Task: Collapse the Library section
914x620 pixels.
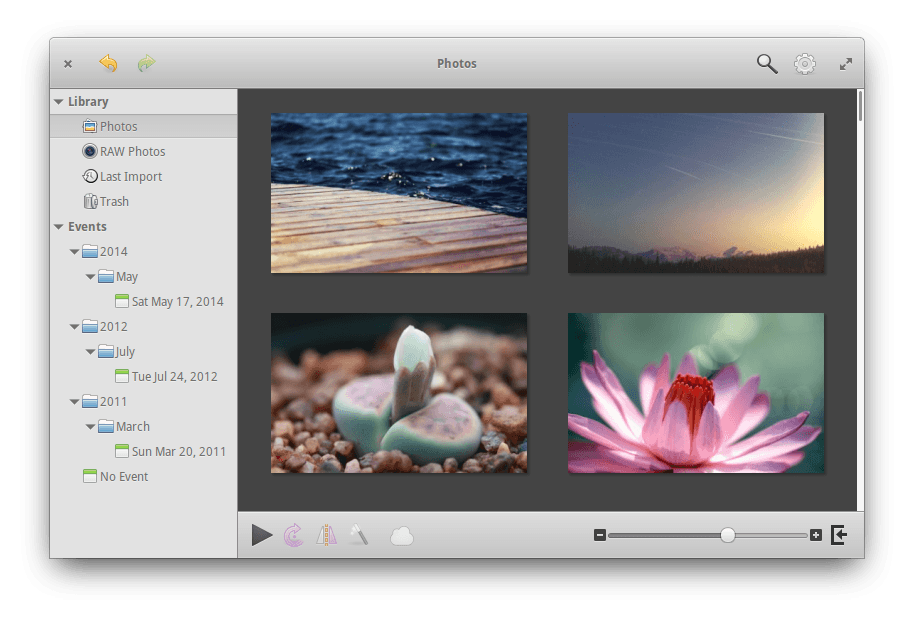Action: [x=59, y=102]
